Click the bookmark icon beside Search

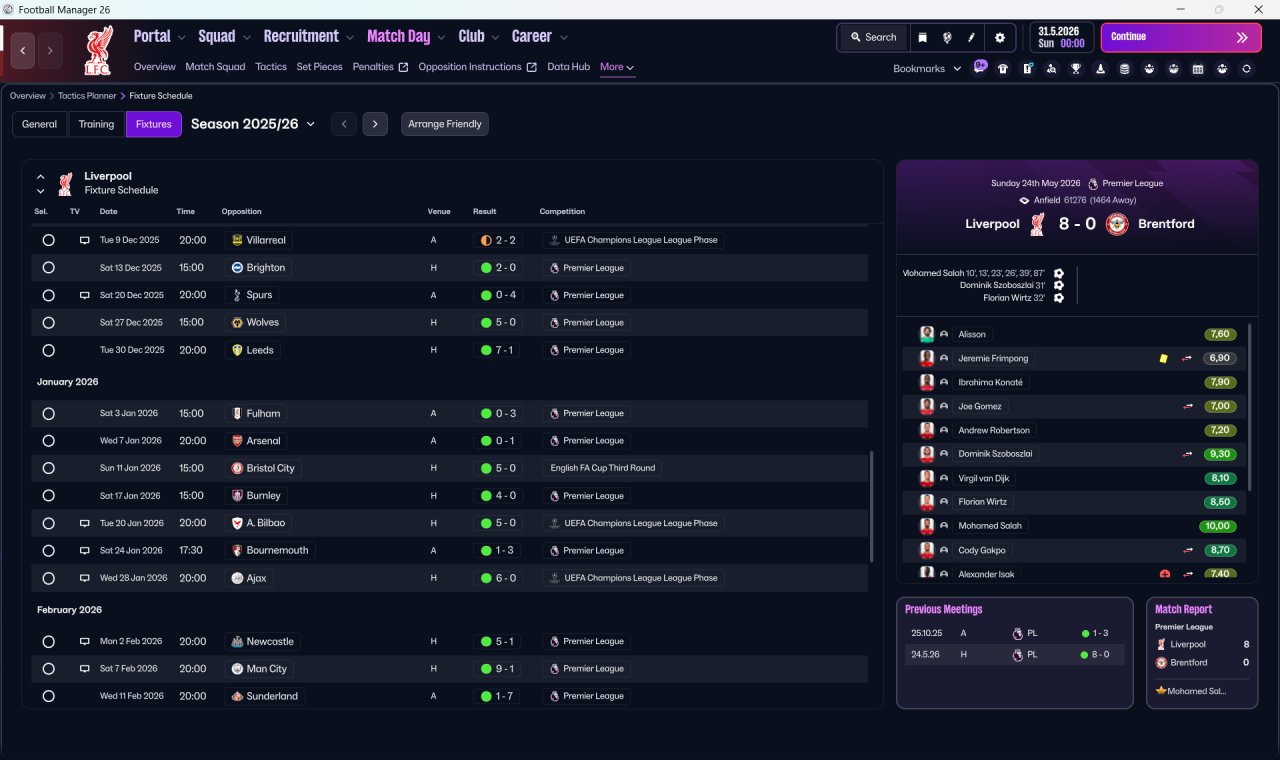click(x=922, y=37)
